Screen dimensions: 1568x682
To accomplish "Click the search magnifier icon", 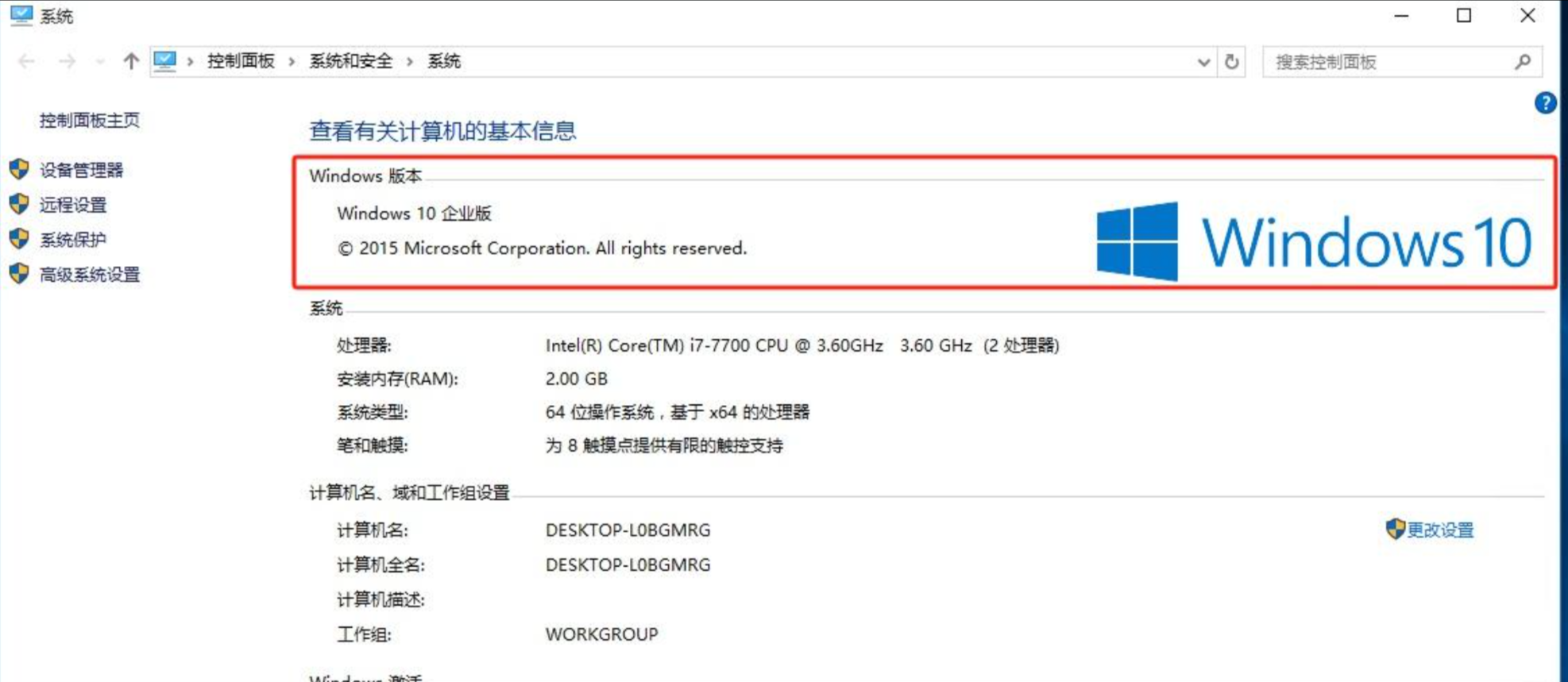I will click(x=1522, y=61).
